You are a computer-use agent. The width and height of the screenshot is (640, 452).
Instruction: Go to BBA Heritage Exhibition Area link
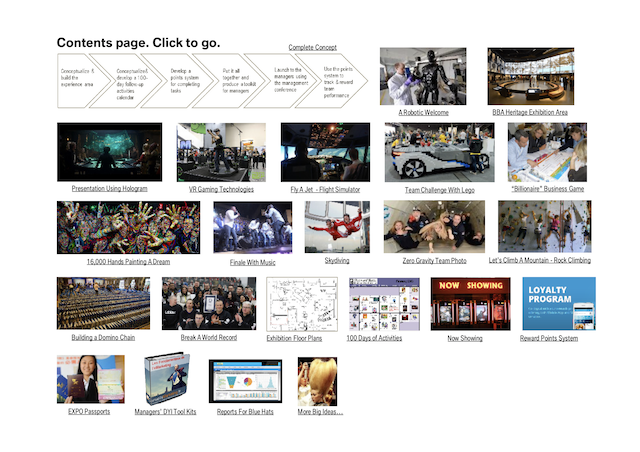click(x=530, y=113)
